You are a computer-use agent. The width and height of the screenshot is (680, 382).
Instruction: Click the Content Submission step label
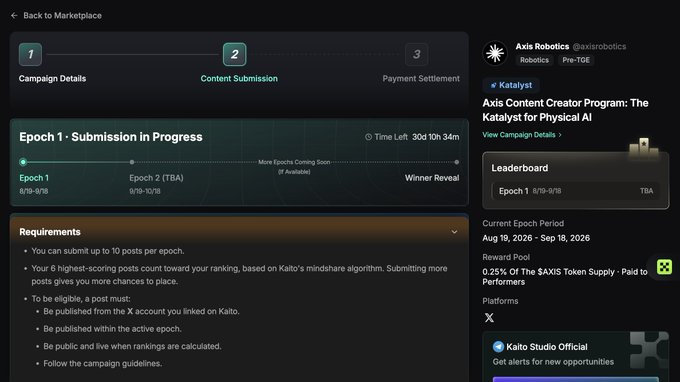coord(239,78)
